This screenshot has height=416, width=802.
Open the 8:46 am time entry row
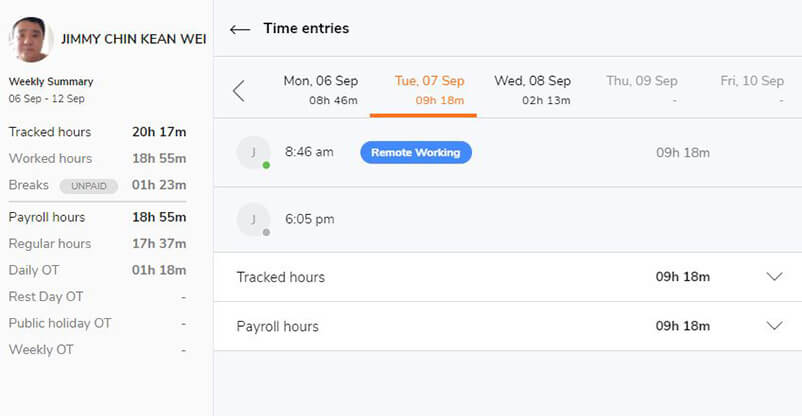point(508,152)
